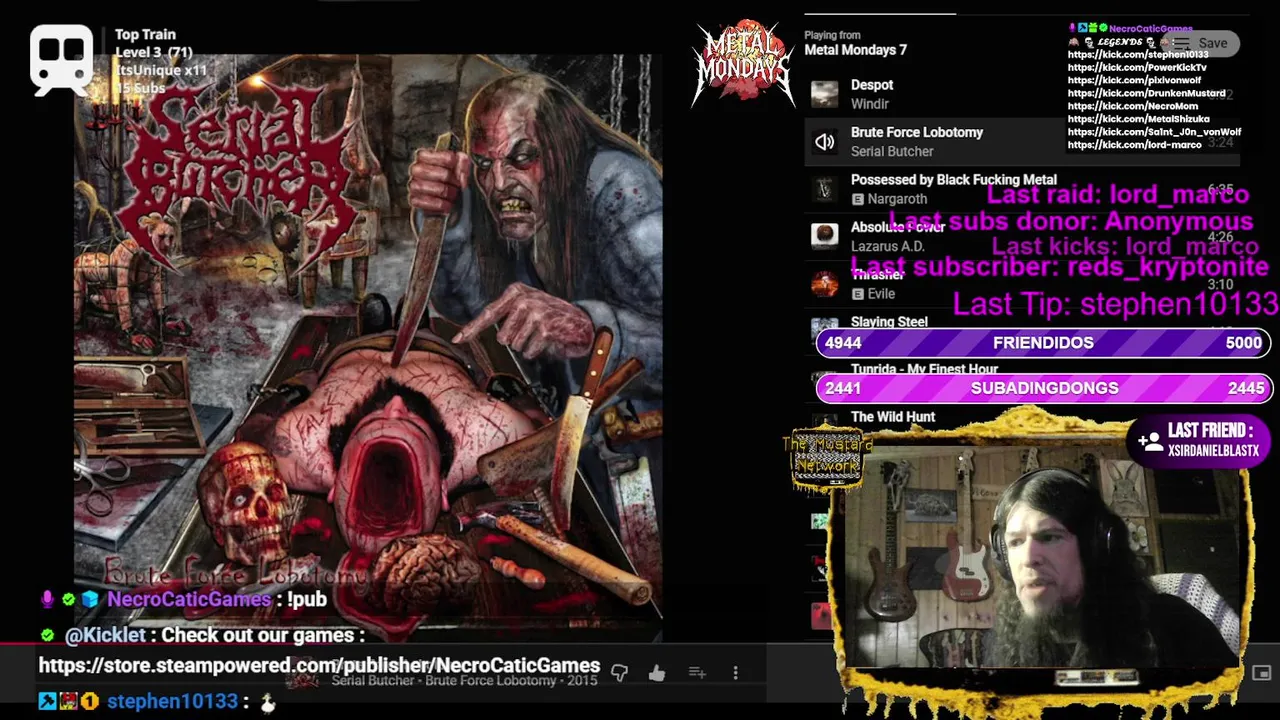Select the Absolute Power album thumbnail
1280x720 pixels.
click(x=824, y=236)
